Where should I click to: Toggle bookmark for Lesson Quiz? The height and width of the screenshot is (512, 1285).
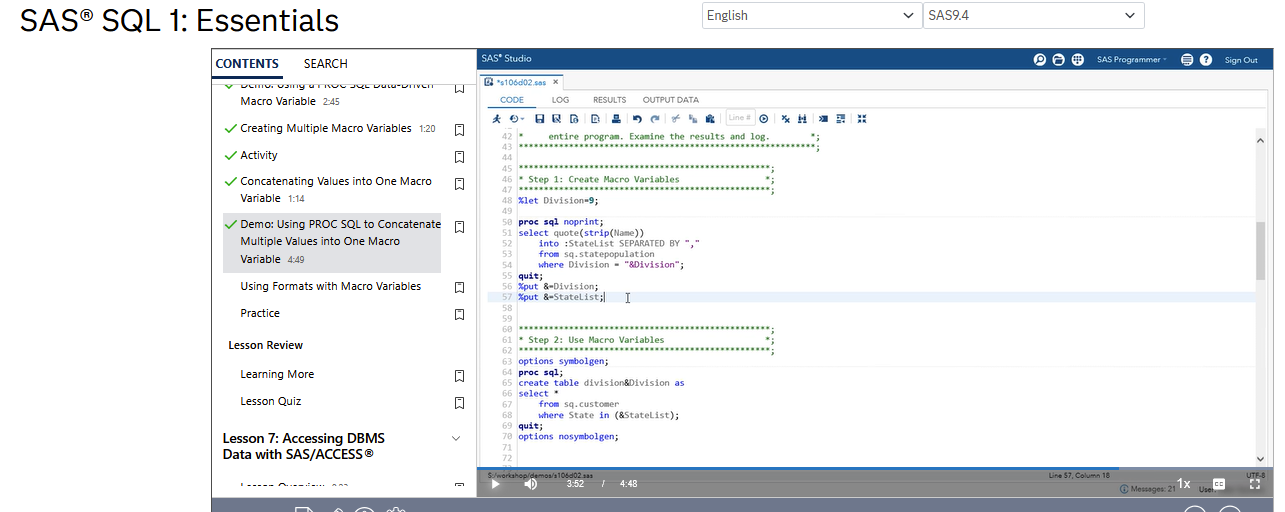[x=459, y=403]
